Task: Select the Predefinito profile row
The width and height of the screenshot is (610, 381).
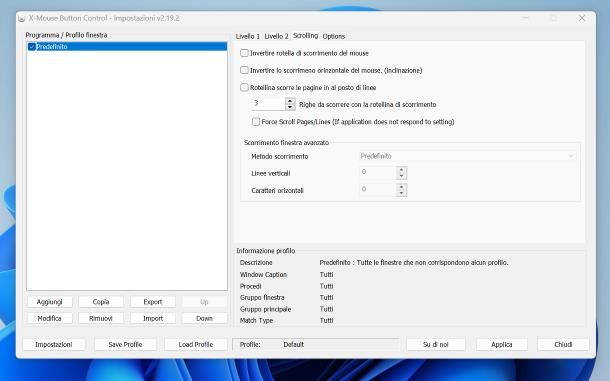Action: tap(127, 47)
